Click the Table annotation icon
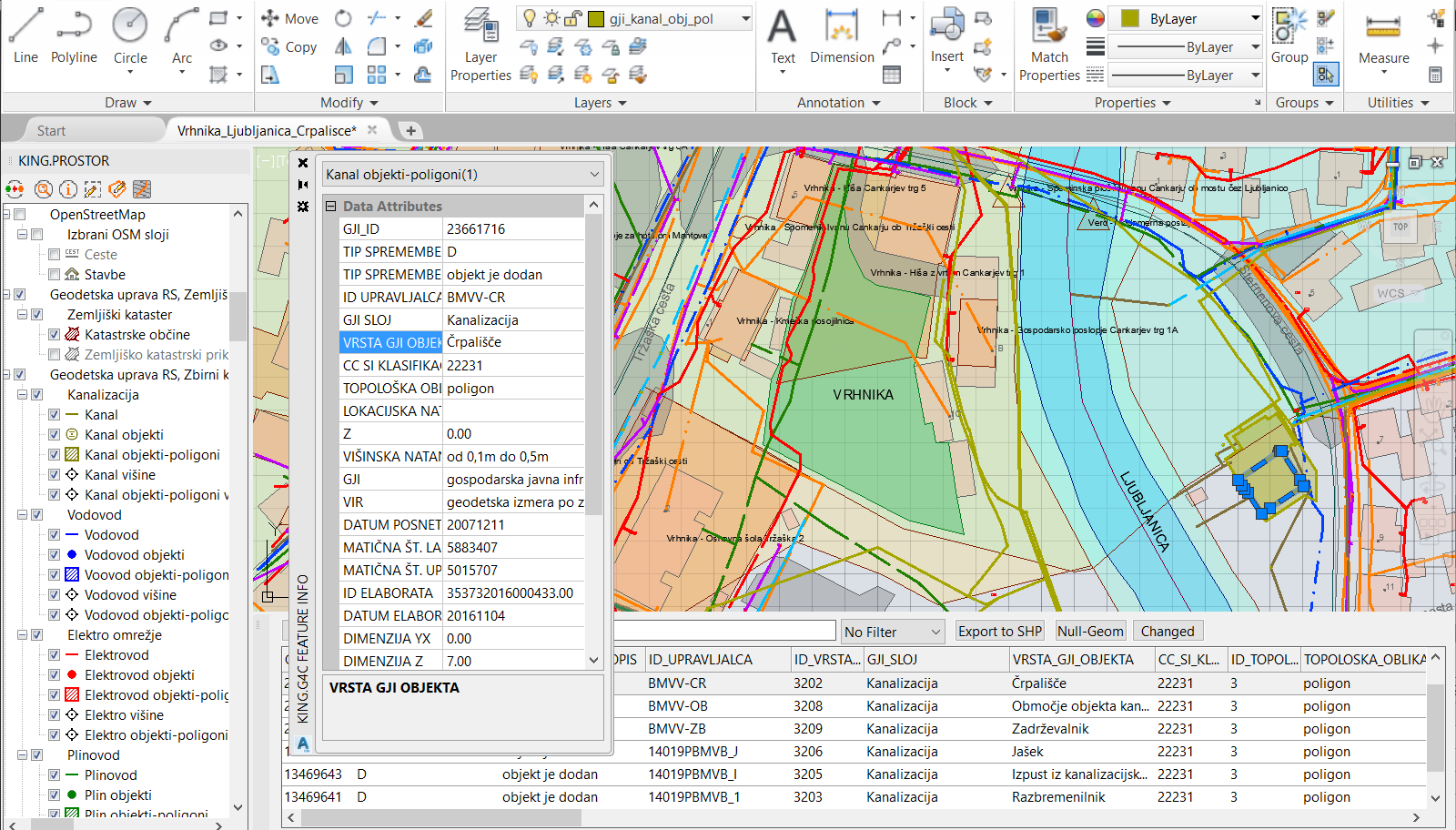 coord(892,75)
